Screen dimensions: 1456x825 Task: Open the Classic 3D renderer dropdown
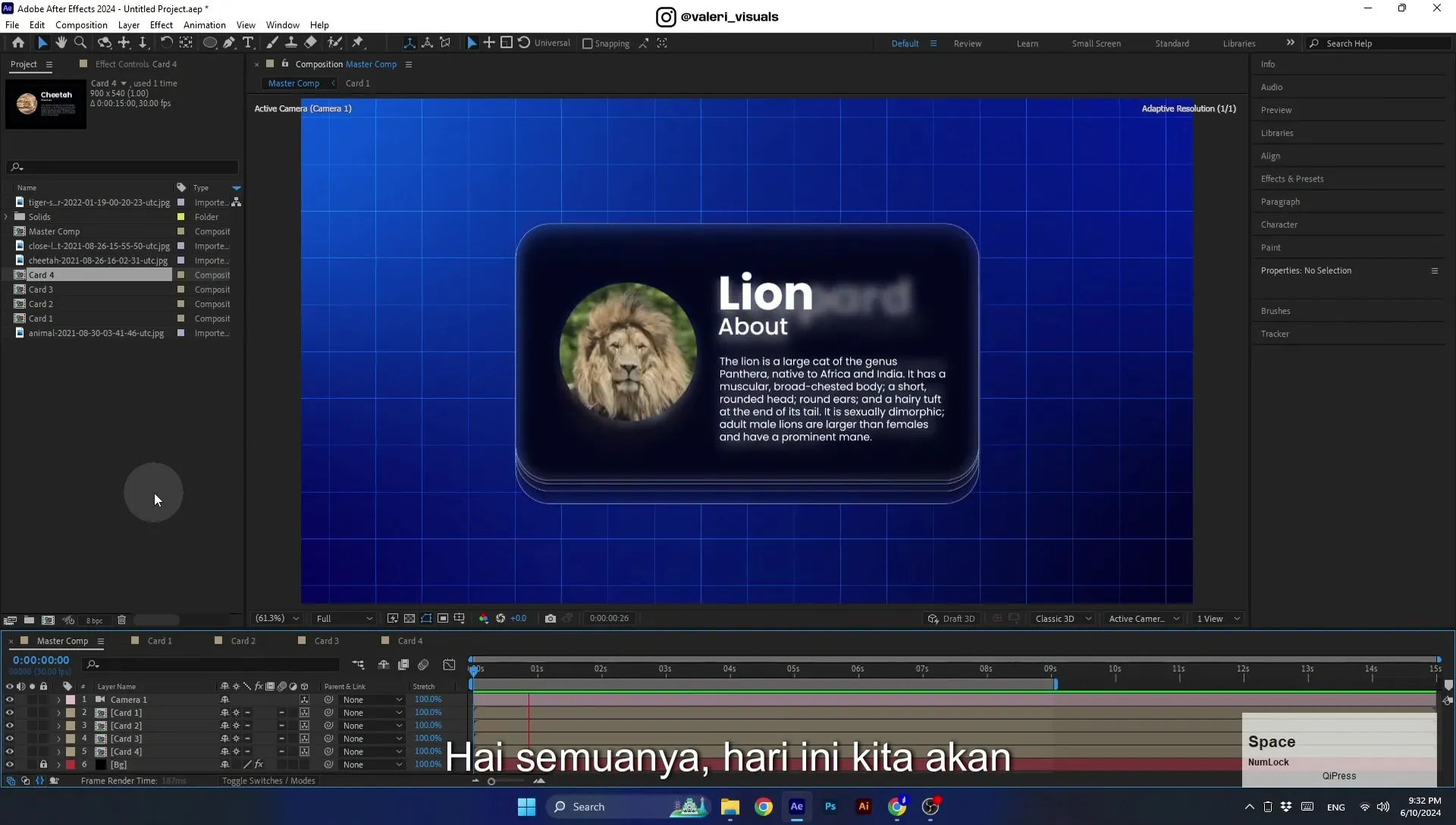[x=1063, y=619]
